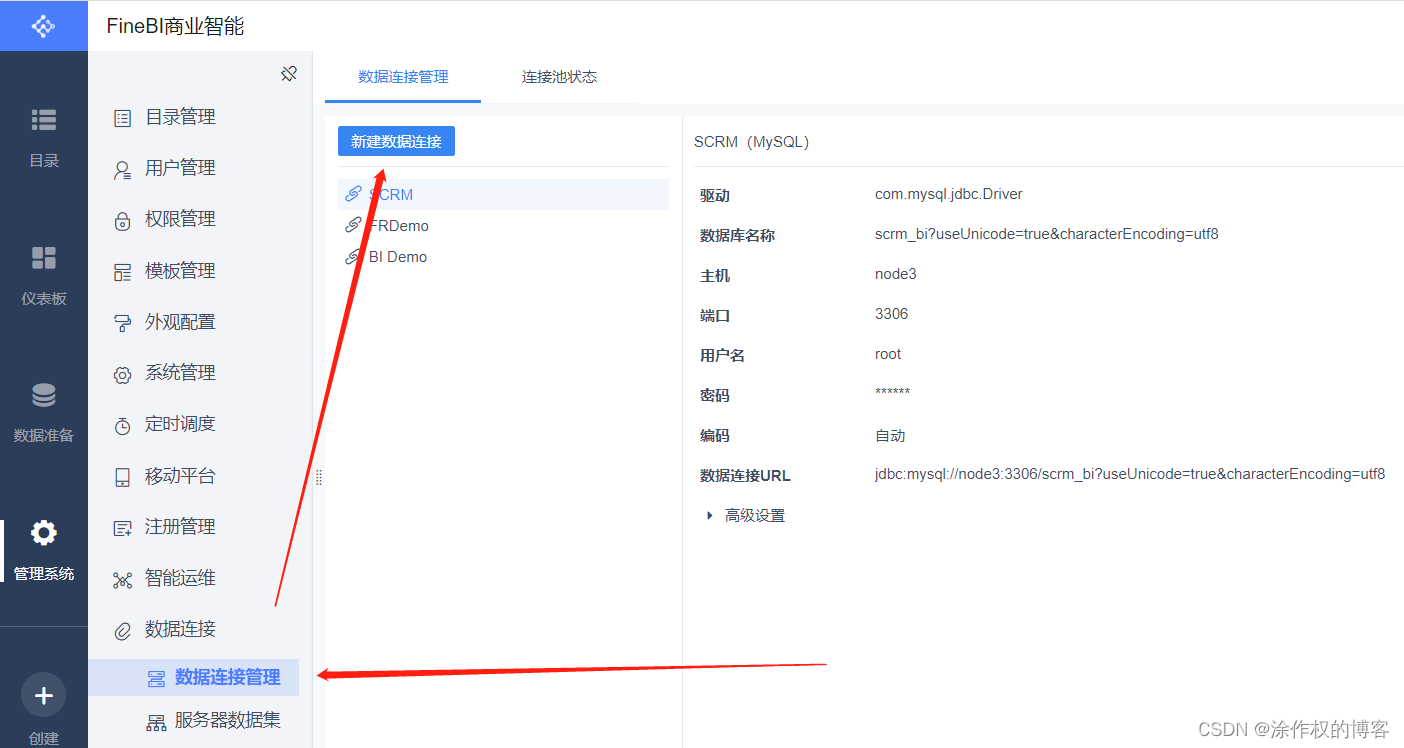The height and width of the screenshot is (748, 1404).
Task: Click the FineBI商业智能 header title
Action: click(x=176, y=26)
